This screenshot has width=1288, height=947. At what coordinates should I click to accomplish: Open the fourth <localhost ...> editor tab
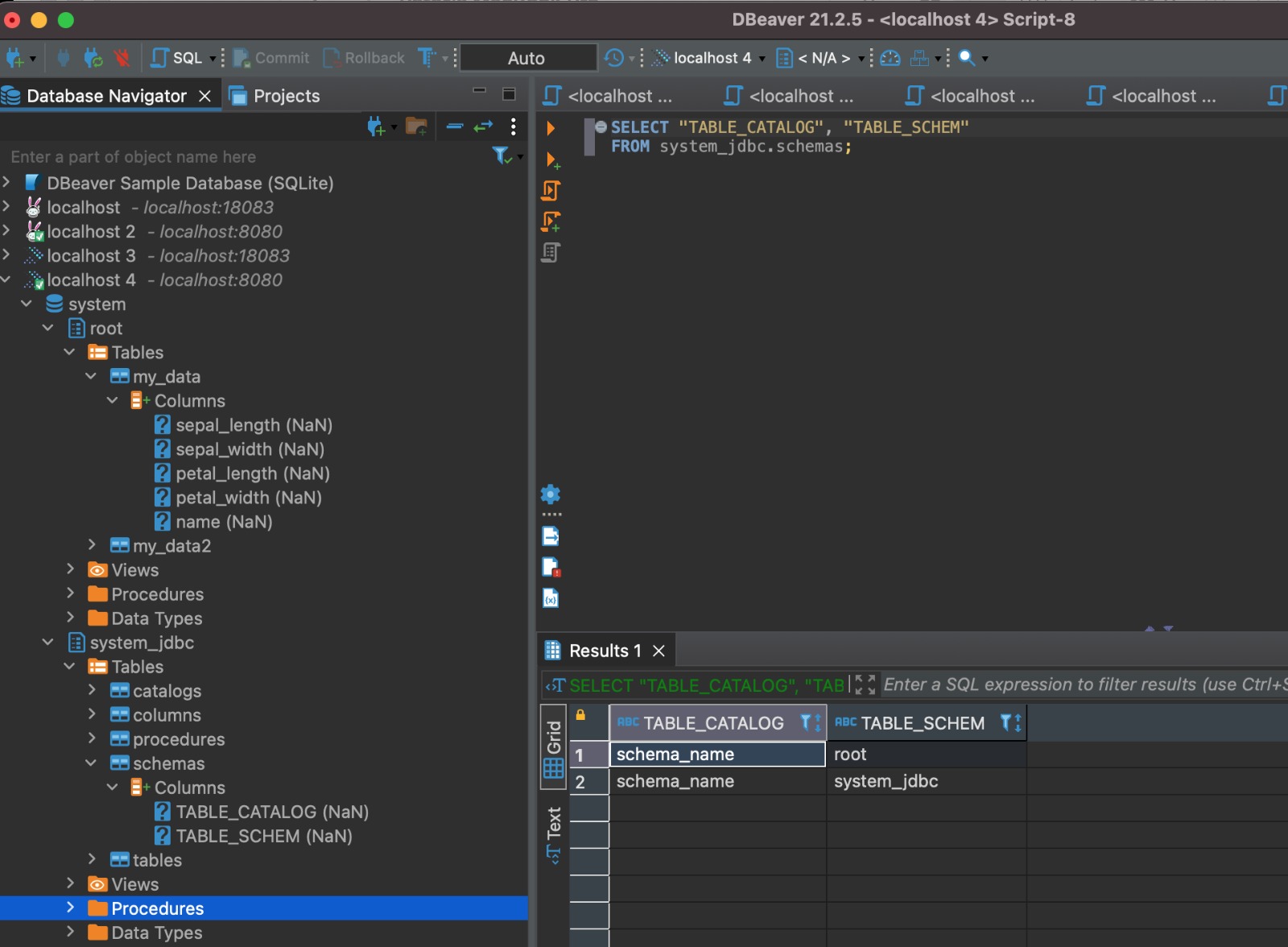tap(1152, 96)
